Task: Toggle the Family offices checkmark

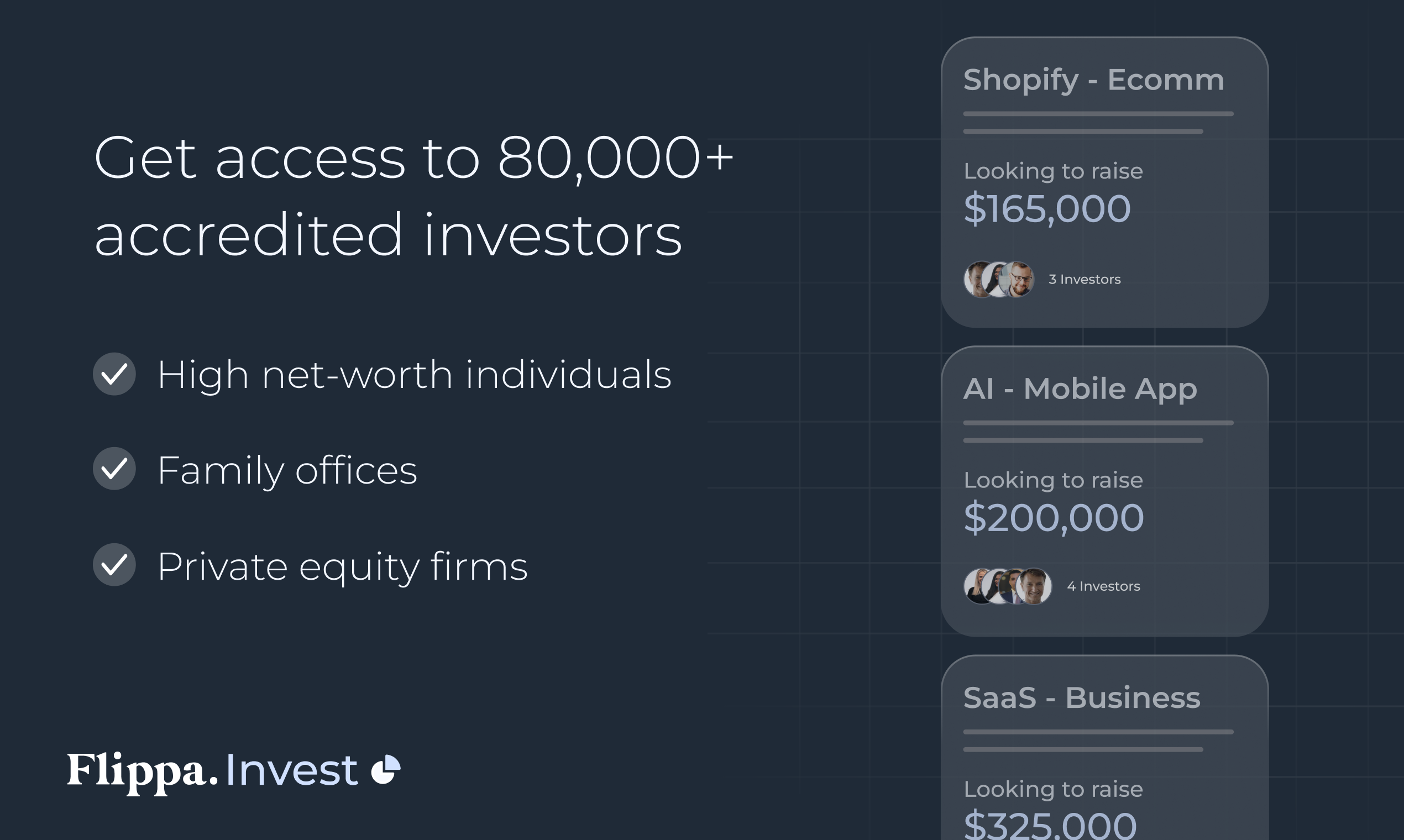Action: (114, 469)
